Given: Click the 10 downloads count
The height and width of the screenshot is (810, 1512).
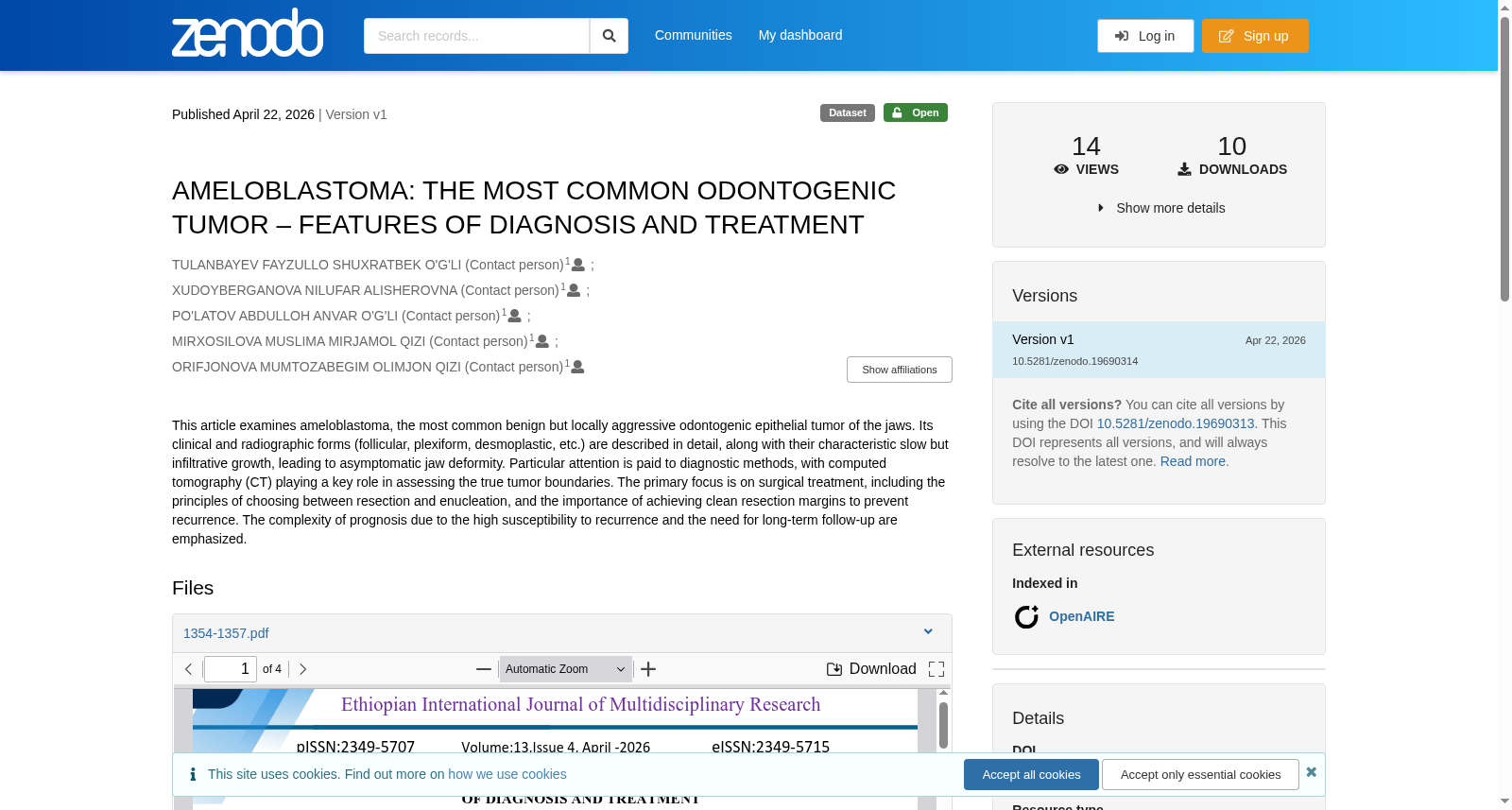Looking at the screenshot, I should [x=1232, y=146].
